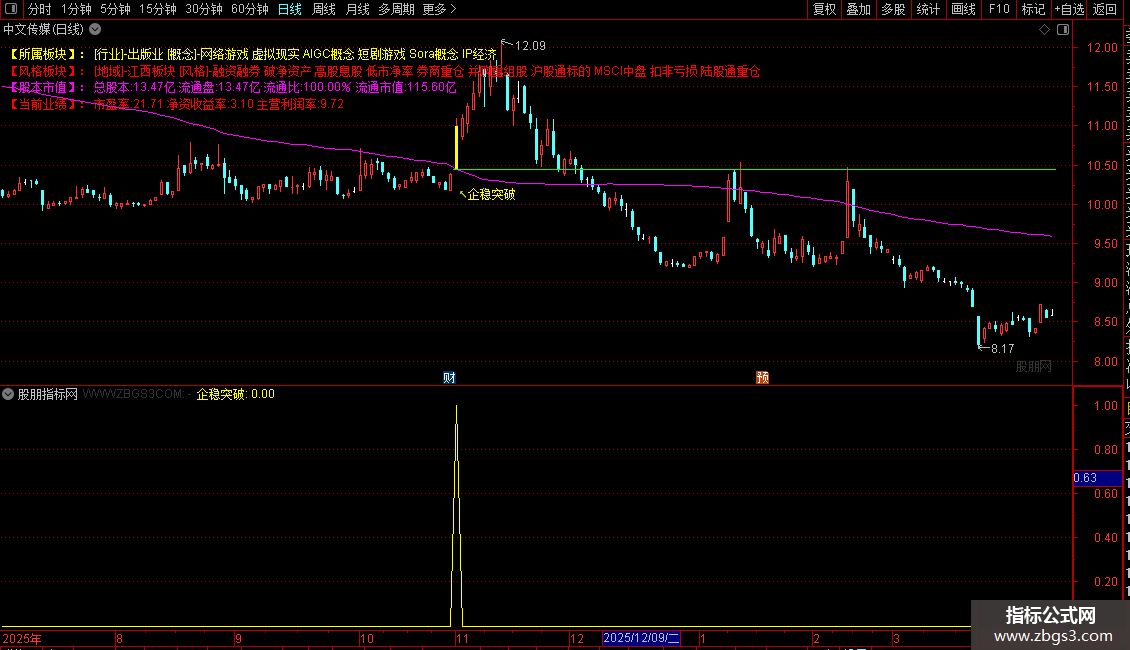Expand the 中文传媒(日线) title dropdown

tap(95, 30)
